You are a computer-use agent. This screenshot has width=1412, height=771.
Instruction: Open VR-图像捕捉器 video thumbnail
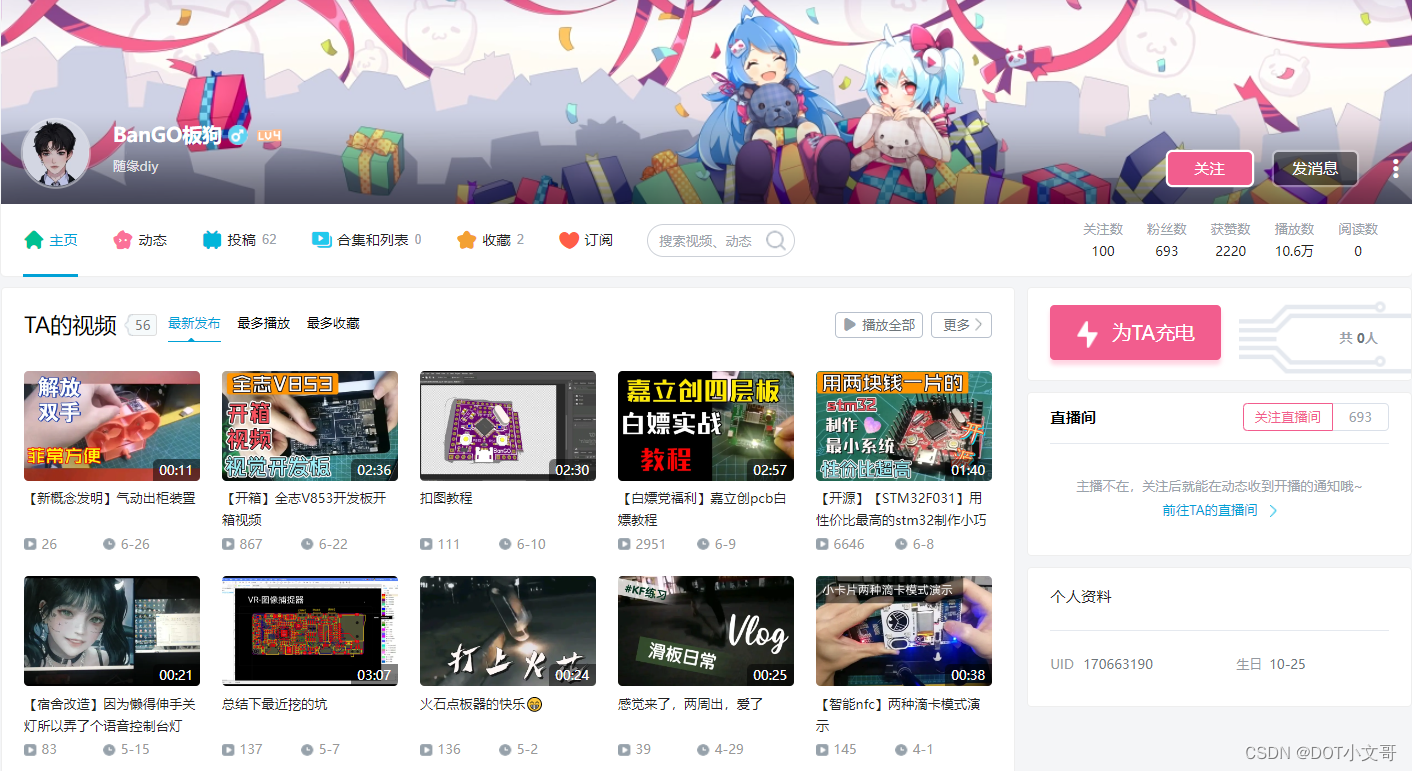(x=310, y=631)
